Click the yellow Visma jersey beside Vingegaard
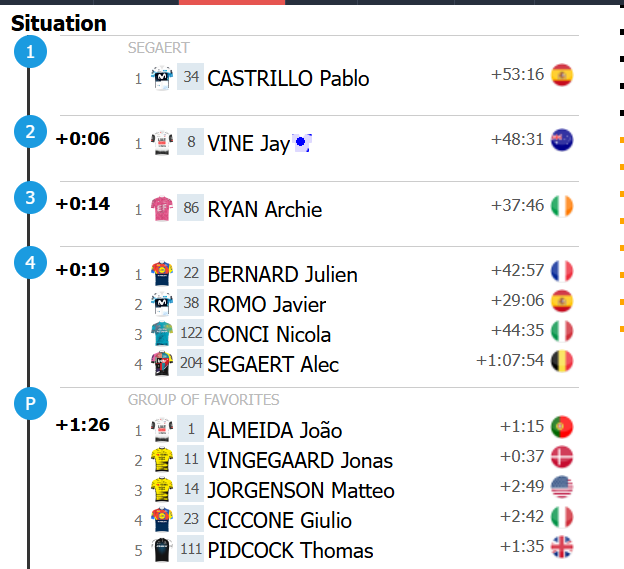The width and height of the screenshot is (624, 569). coord(161,460)
